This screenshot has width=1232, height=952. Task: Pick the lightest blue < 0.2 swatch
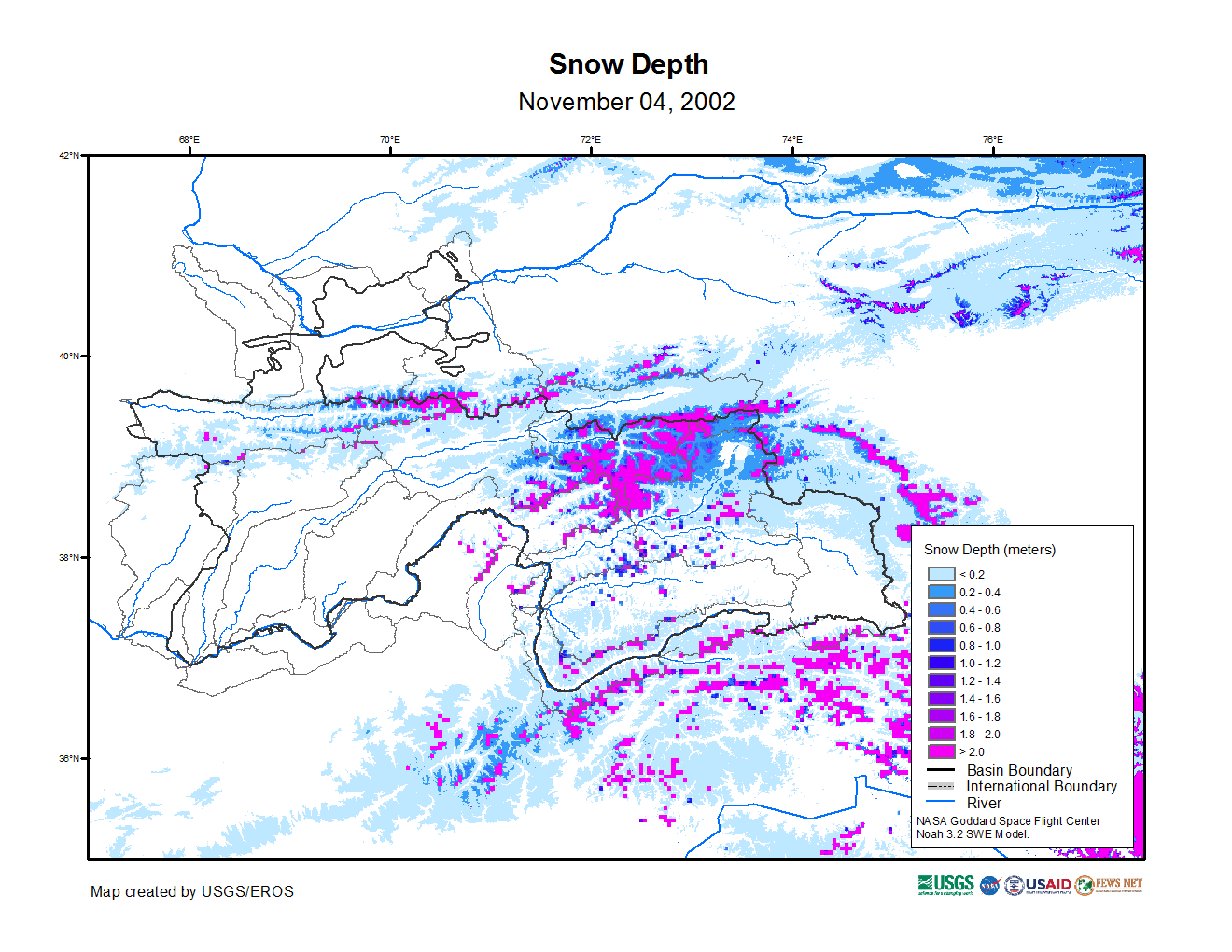(x=941, y=575)
